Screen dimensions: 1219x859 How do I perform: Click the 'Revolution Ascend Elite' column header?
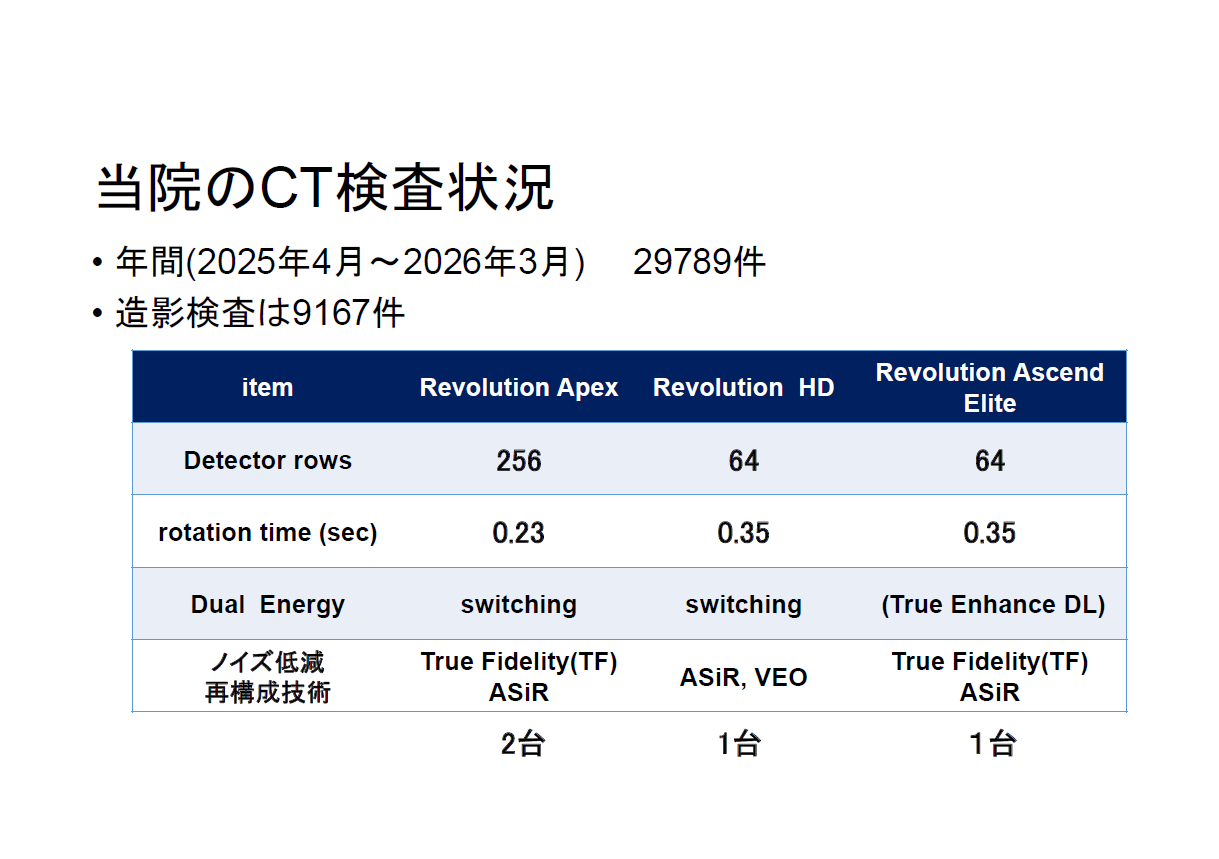[990, 387]
